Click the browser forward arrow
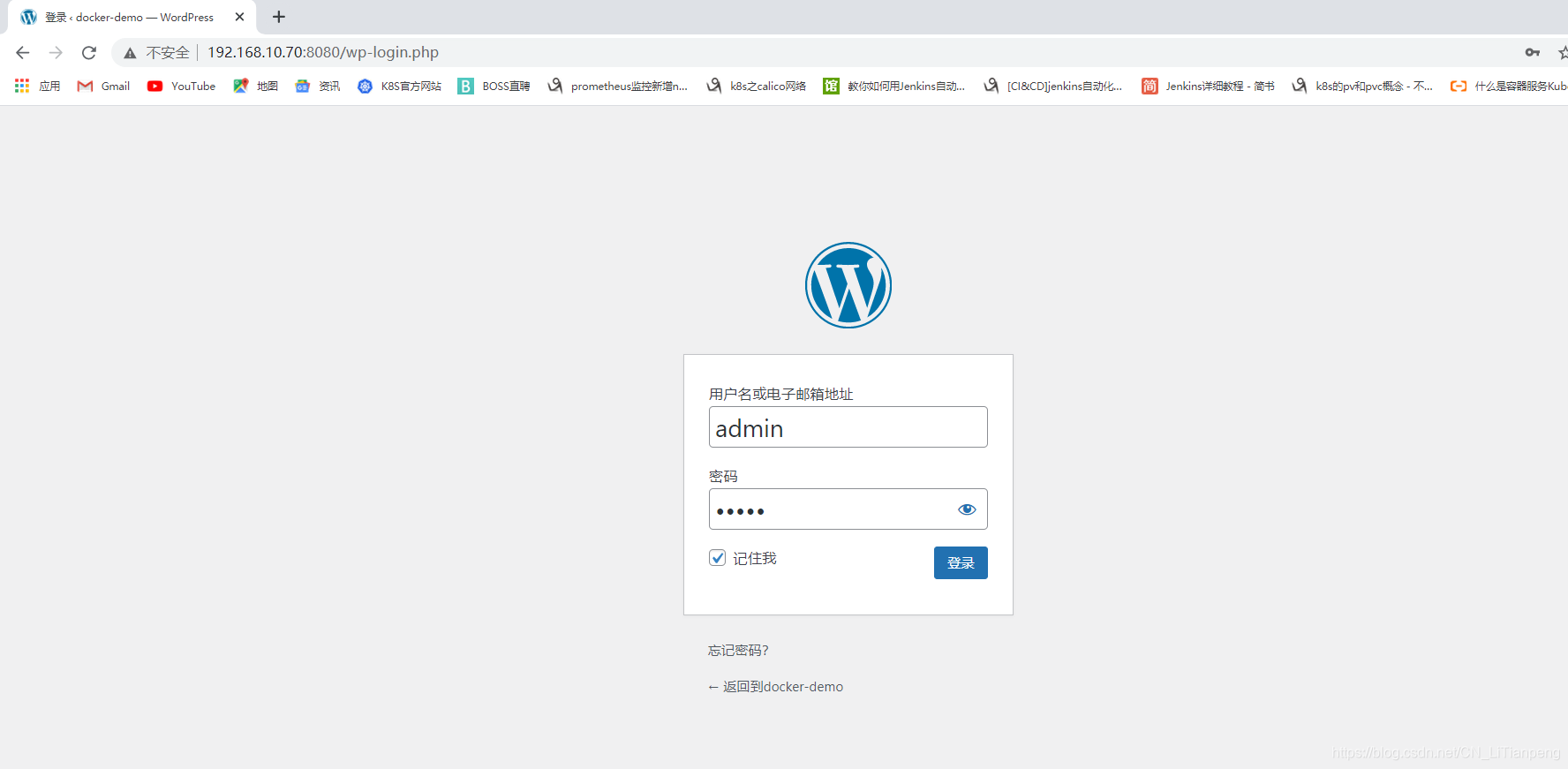Image resolution: width=1568 pixels, height=769 pixels. coord(56,53)
